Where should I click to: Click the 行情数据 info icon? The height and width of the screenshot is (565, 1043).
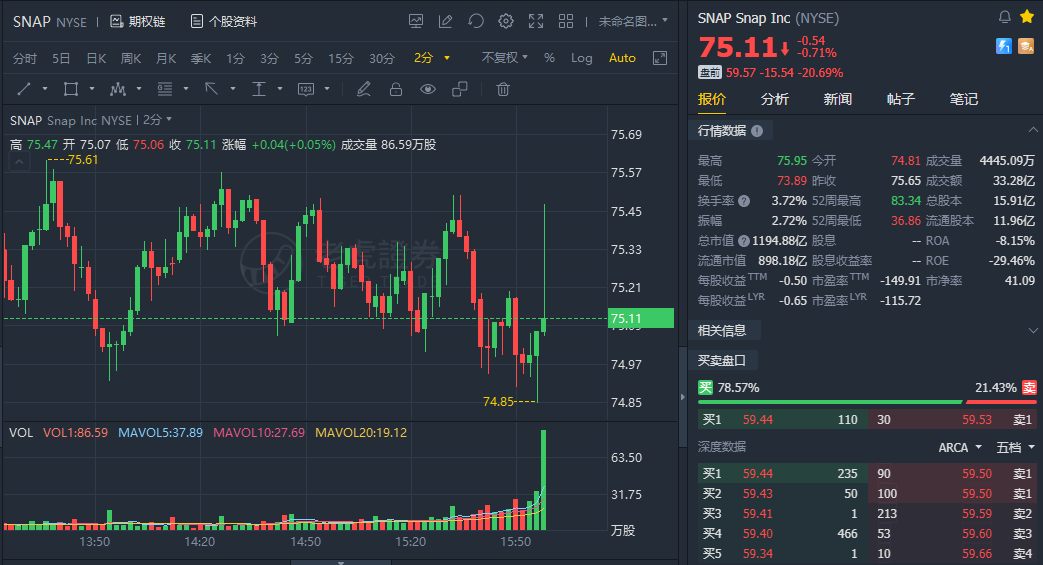(x=757, y=130)
